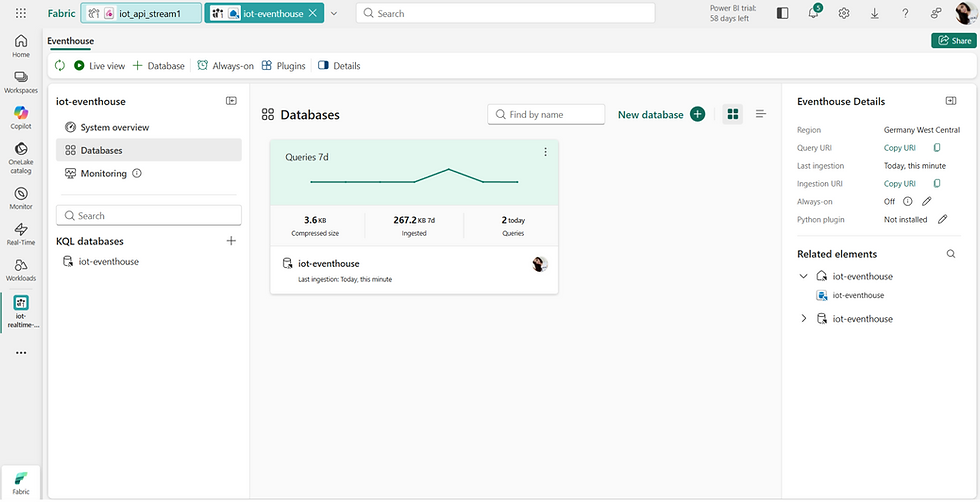Open Copilot from the sidebar
The image size is (980, 502).
21,117
